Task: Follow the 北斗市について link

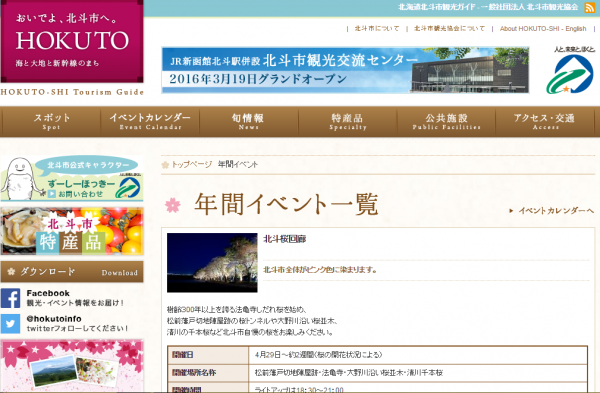Action: (x=377, y=29)
